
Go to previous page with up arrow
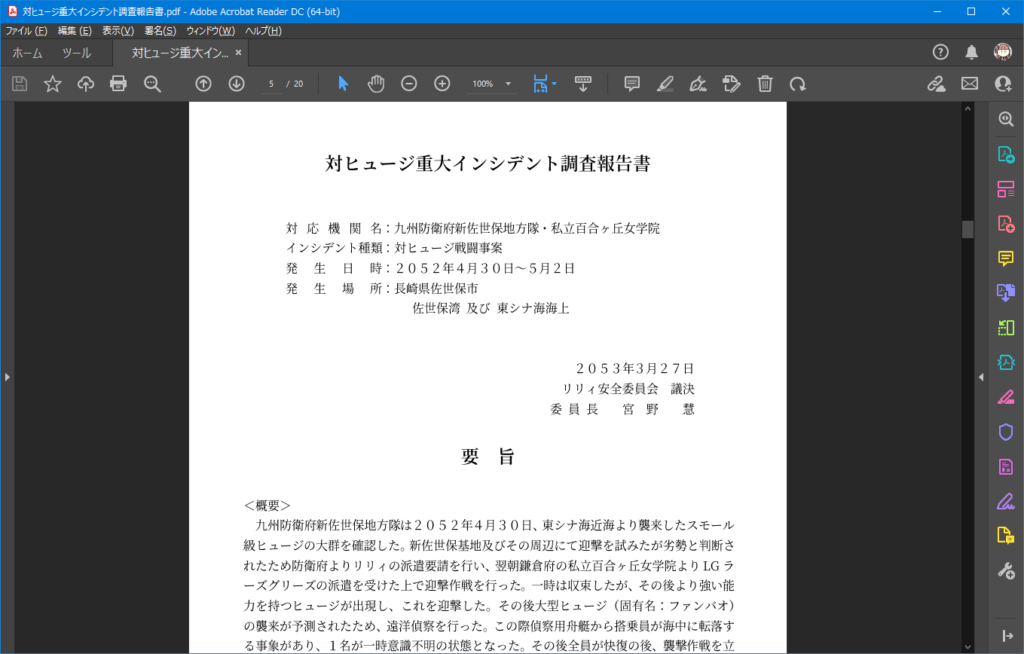tap(203, 84)
